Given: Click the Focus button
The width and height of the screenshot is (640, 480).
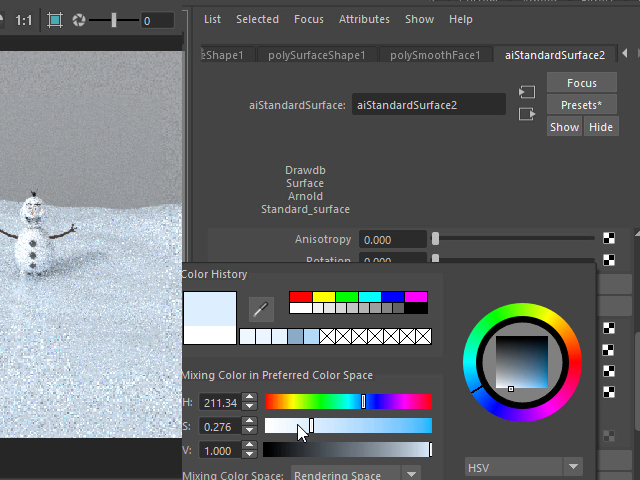Looking at the screenshot, I should (581, 83).
